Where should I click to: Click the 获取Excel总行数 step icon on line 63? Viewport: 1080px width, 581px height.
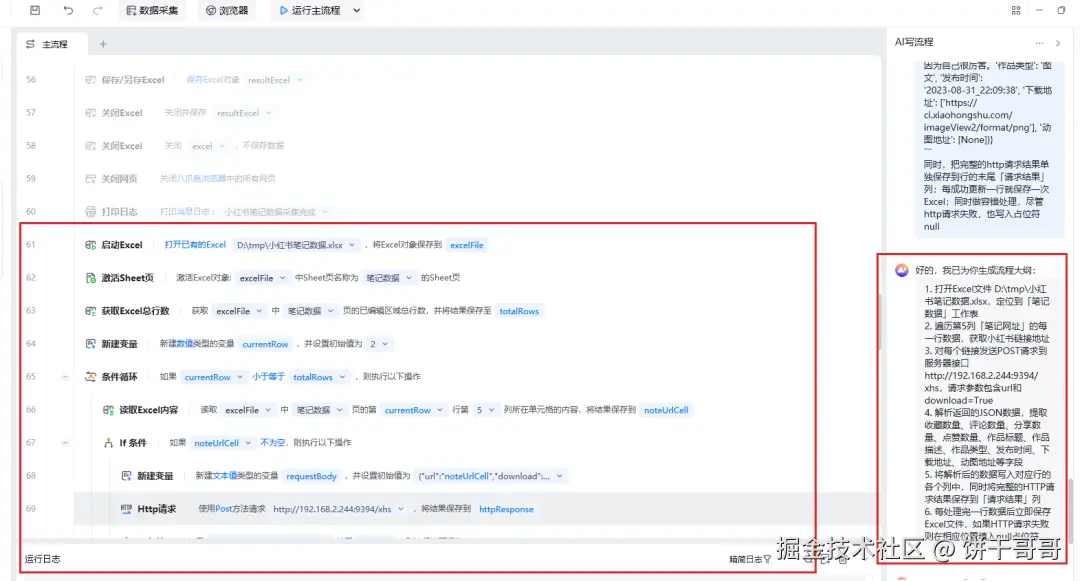click(x=90, y=311)
